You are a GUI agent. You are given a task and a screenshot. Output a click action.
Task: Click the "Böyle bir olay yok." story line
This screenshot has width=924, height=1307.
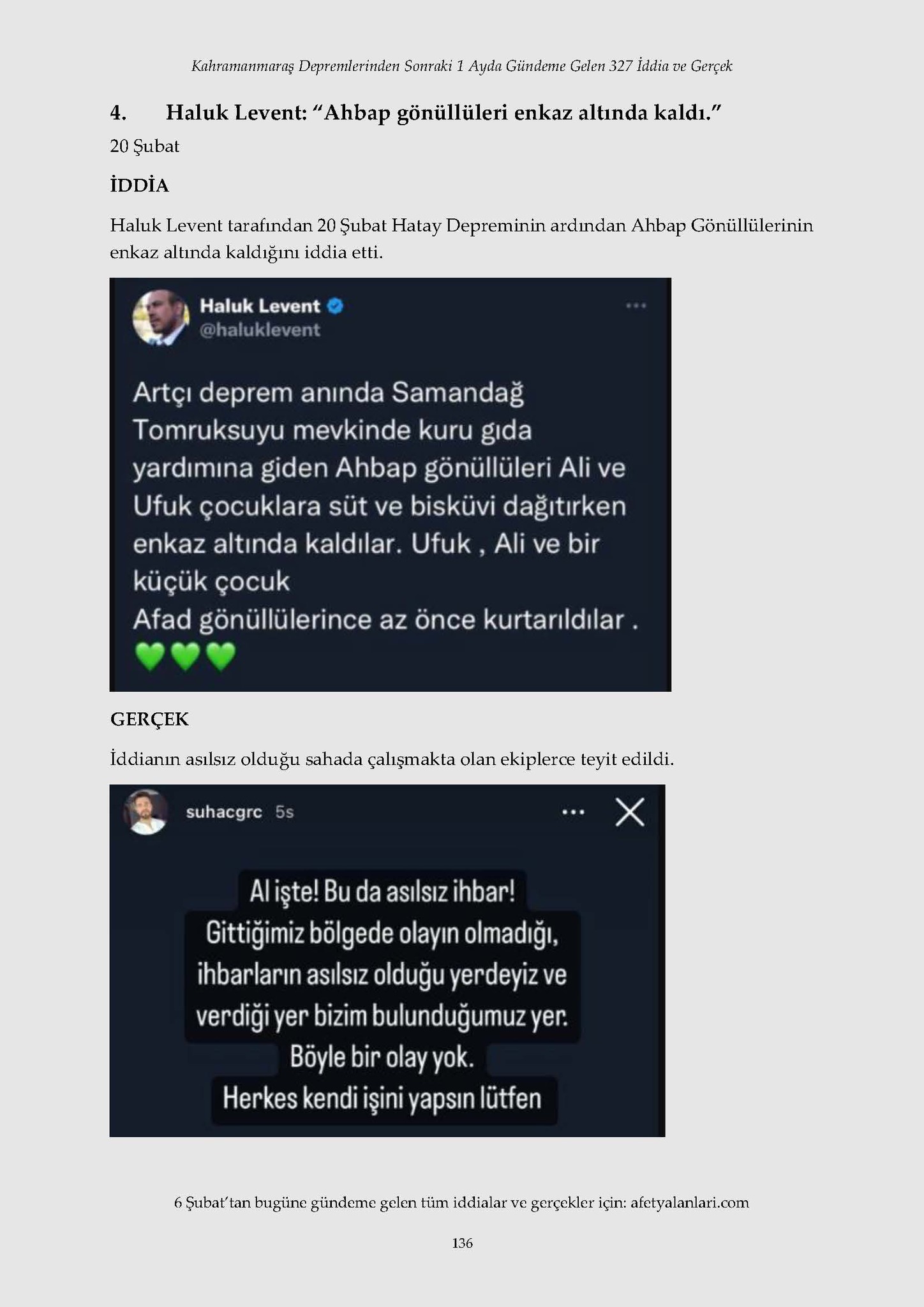(382, 1057)
